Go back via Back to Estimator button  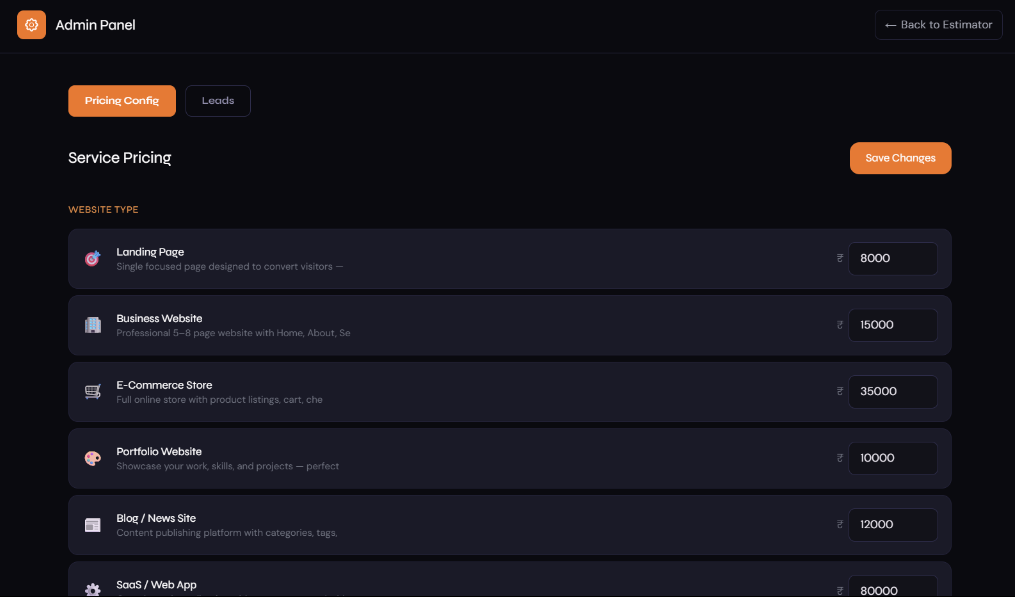click(x=938, y=25)
